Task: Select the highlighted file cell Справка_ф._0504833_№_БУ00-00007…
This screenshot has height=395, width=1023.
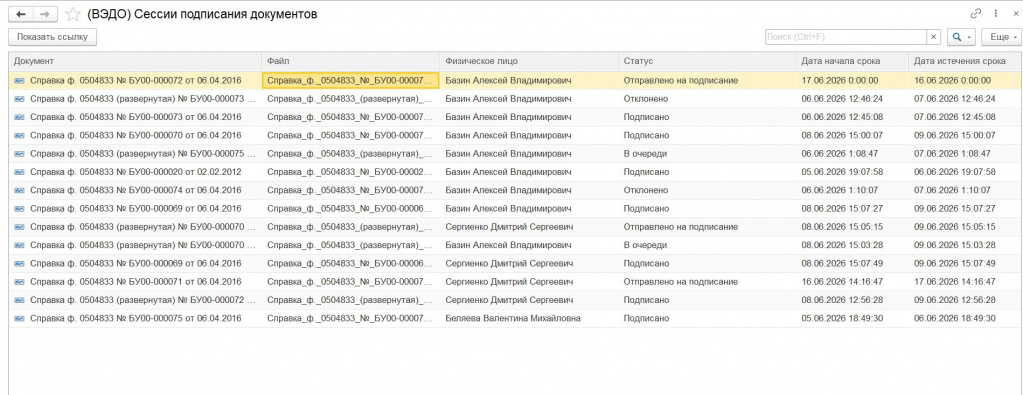Action: coord(351,81)
